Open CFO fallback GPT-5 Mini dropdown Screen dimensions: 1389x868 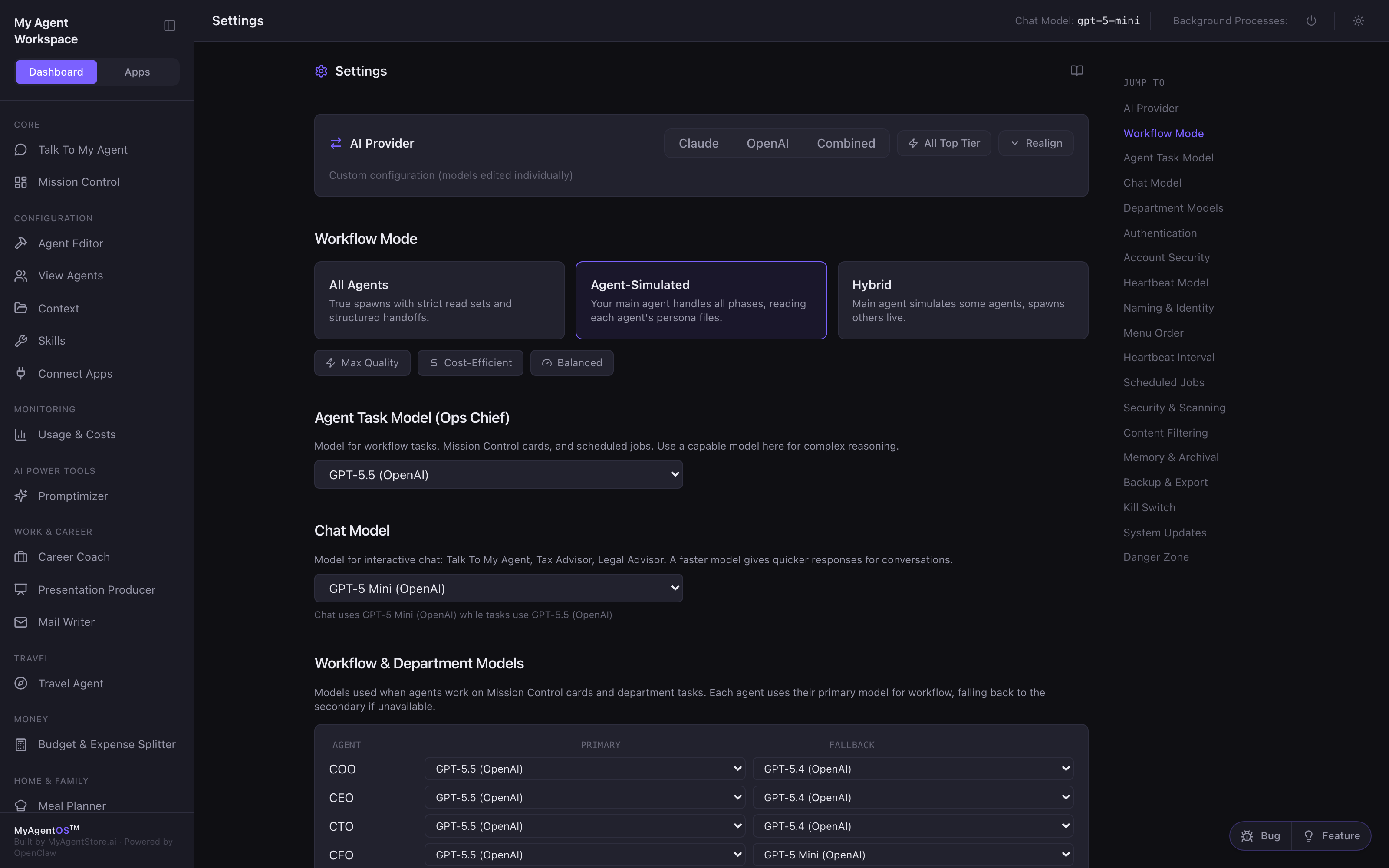pos(913,855)
